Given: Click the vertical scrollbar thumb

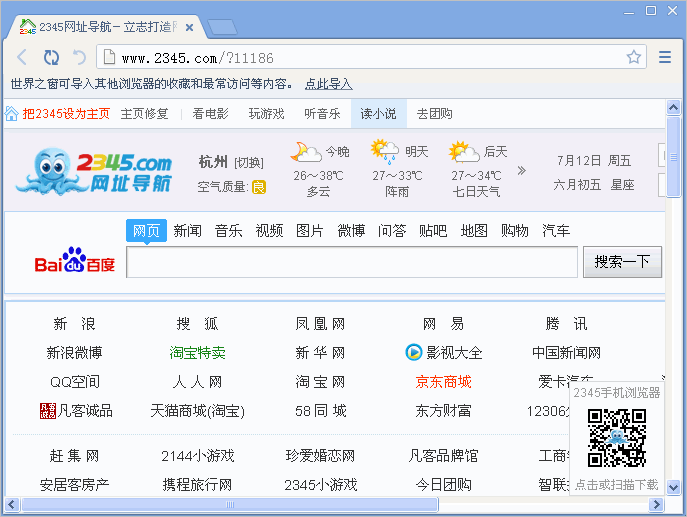Looking at the screenshot, I should pyautogui.click(x=673, y=157).
